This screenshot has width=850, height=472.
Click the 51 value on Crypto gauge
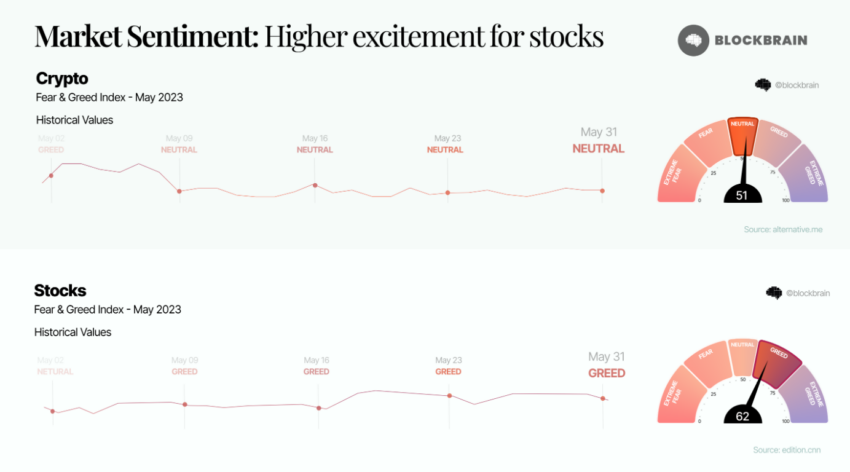point(742,196)
